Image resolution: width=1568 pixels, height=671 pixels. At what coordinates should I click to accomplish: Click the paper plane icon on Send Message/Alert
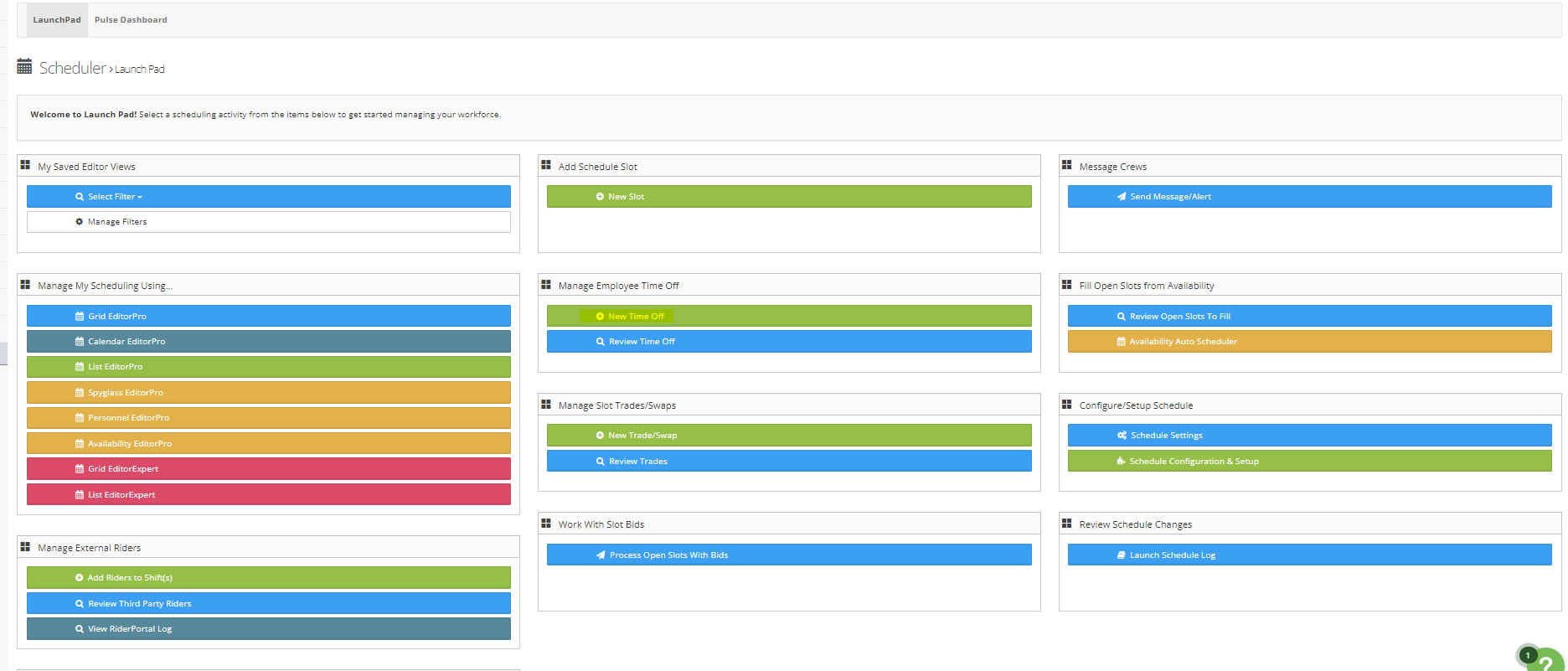(x=1122, y=197)
